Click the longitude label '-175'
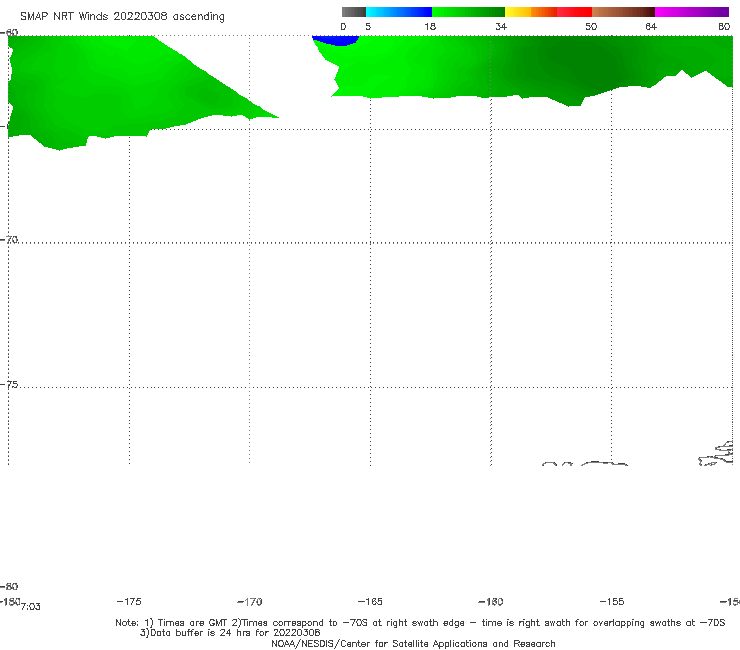The image size is (740, 650). tap(129, 601)
